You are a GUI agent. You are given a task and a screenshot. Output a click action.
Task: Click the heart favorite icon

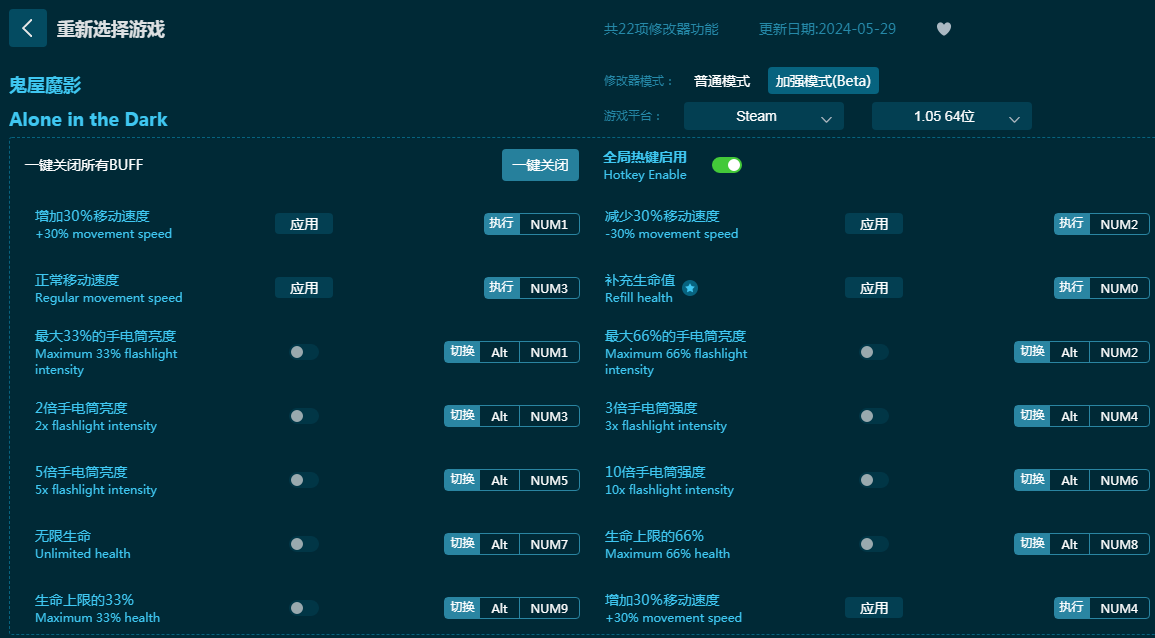click(x=944, y=29)
